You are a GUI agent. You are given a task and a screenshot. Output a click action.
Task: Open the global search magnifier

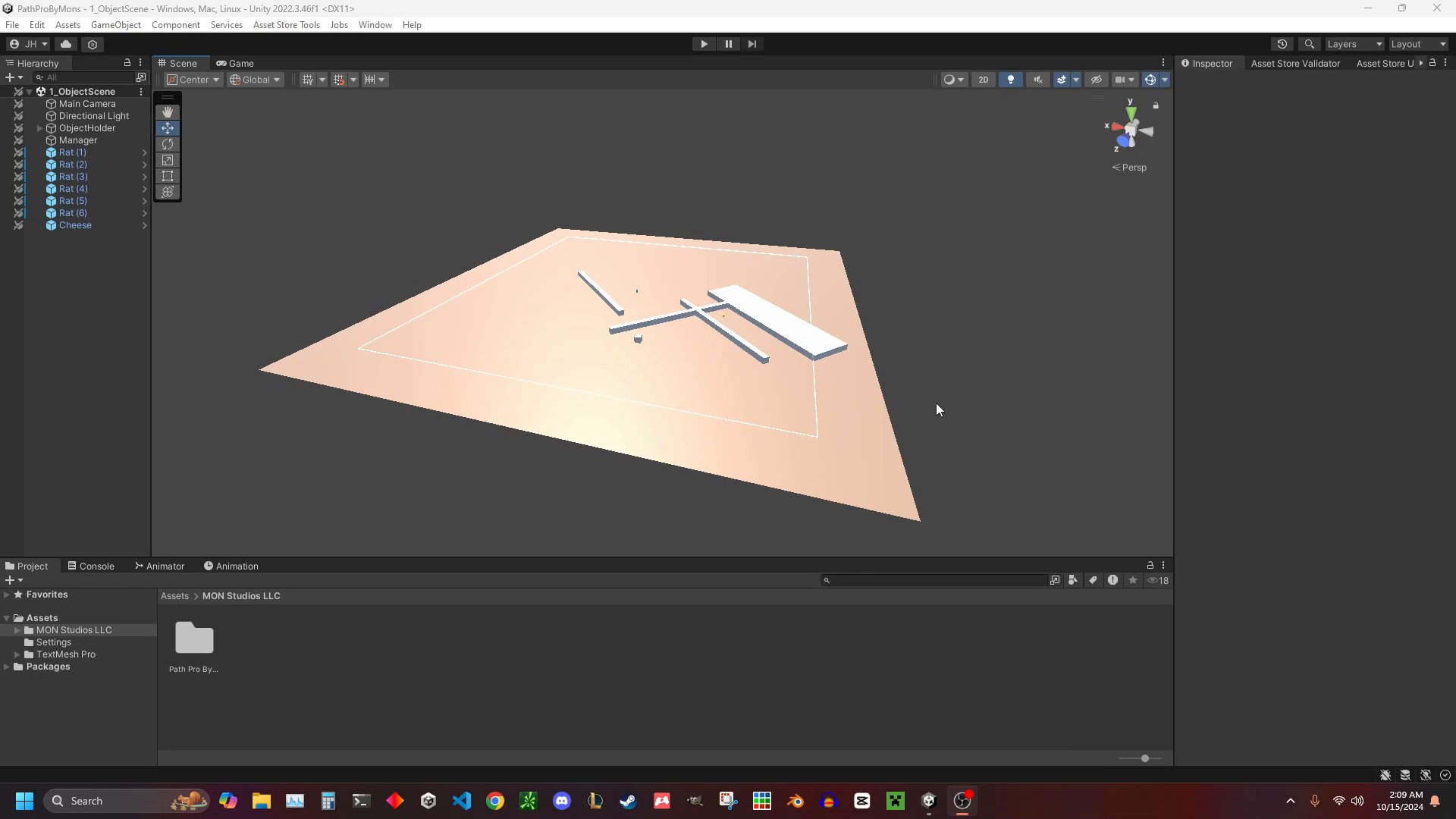1310,44
